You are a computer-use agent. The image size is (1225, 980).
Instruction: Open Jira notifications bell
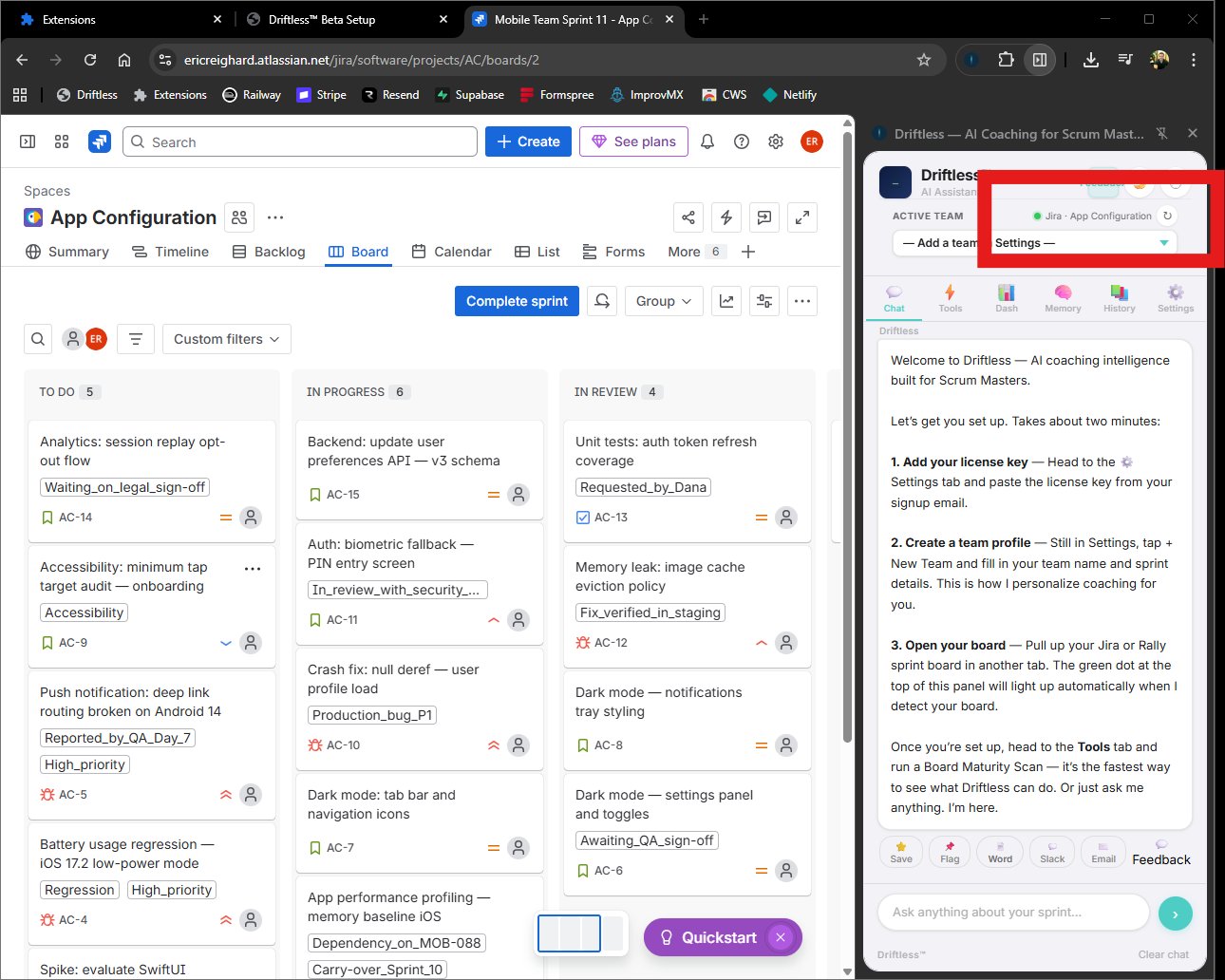[x=707, y=141]
